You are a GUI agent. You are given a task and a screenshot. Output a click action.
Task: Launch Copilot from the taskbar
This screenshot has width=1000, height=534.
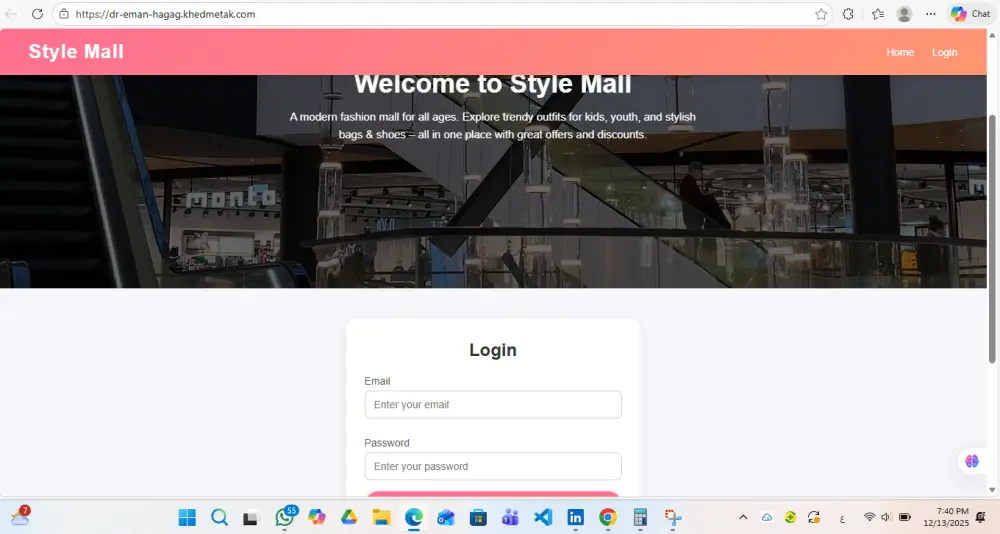click(x=316, y=517)
